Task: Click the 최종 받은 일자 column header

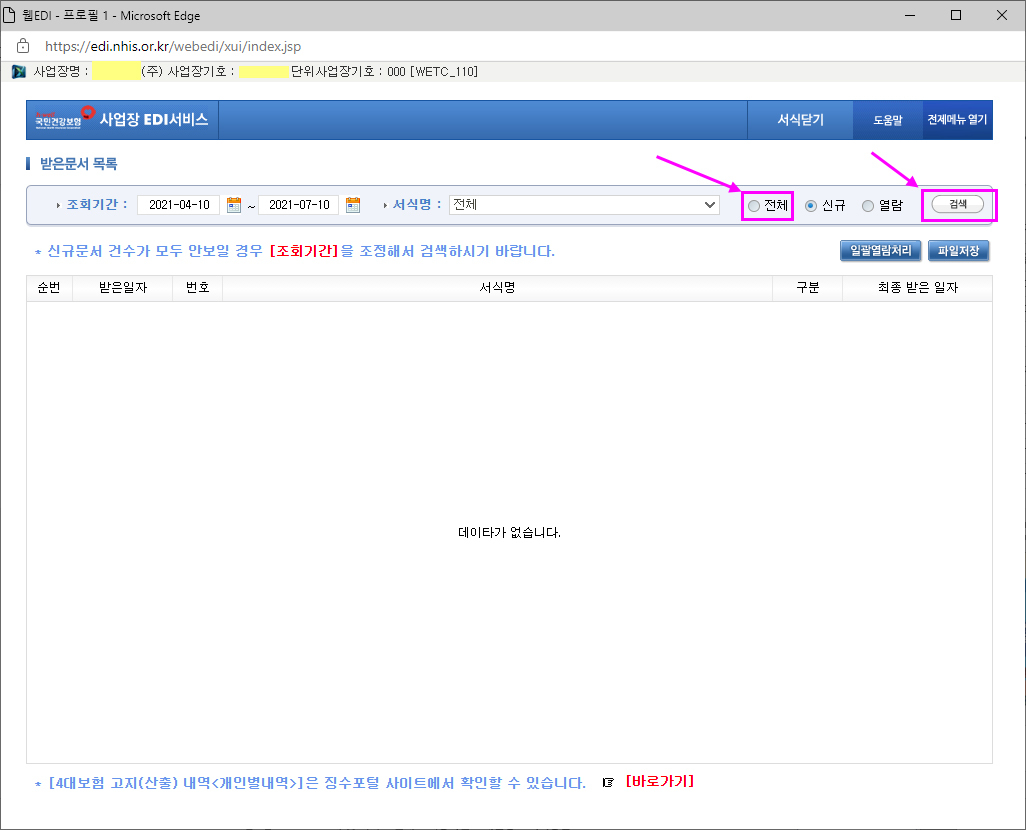Action: (917, 288)
